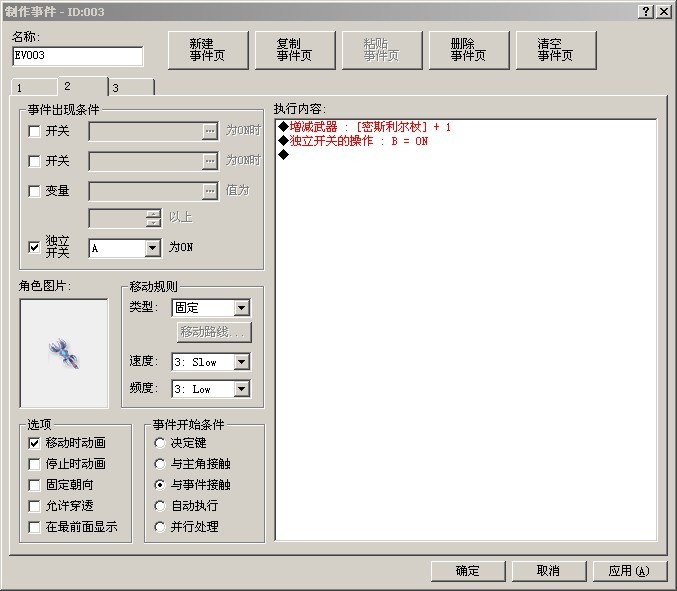This screenshot has height=591, width=677.
Task: Enable the 变量 condition checkbox
Action: coord(34,191)
